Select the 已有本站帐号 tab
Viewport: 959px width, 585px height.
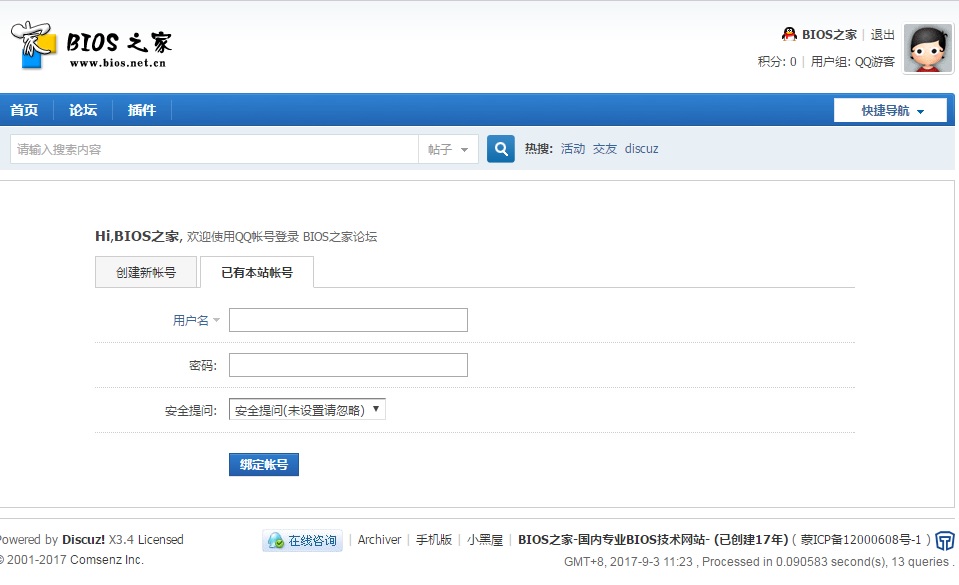point(257,272)
